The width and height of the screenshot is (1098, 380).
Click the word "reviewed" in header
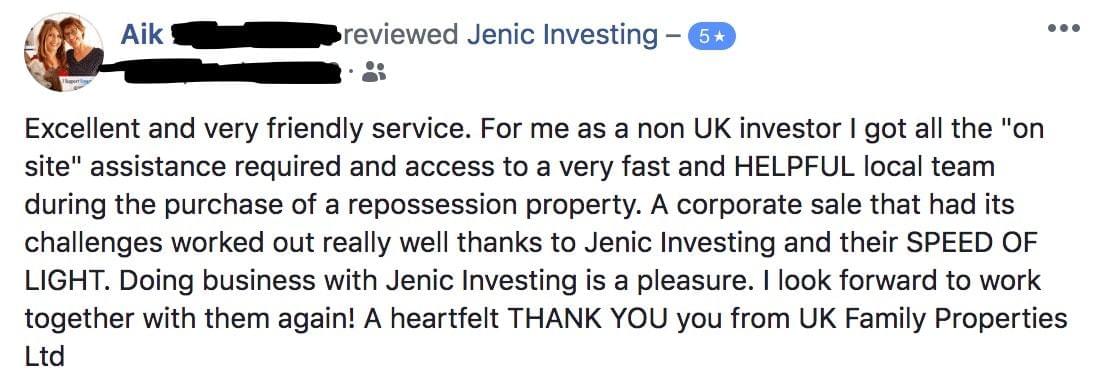click(401, 34)
